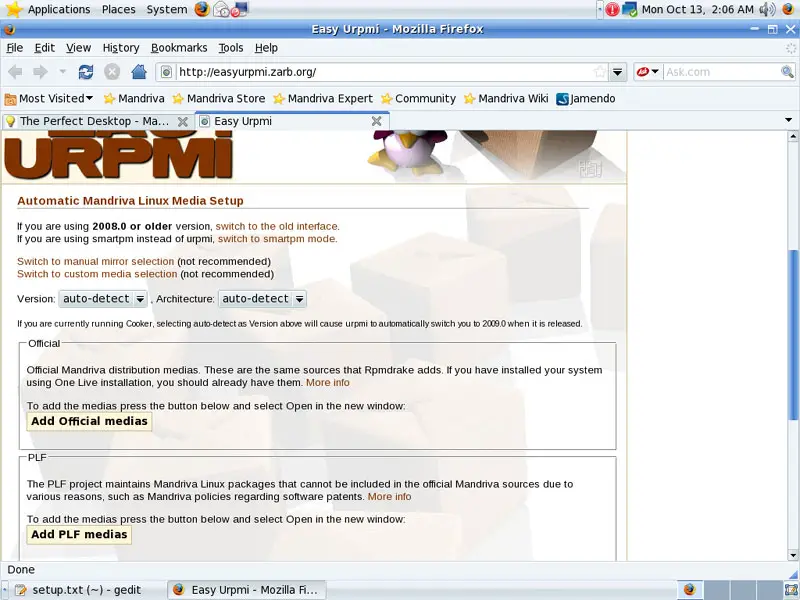Viewport: 800px width, 600px height.
Task: Open the System menu in the panel
Action: pyautogui.click(x=166, y=9)
